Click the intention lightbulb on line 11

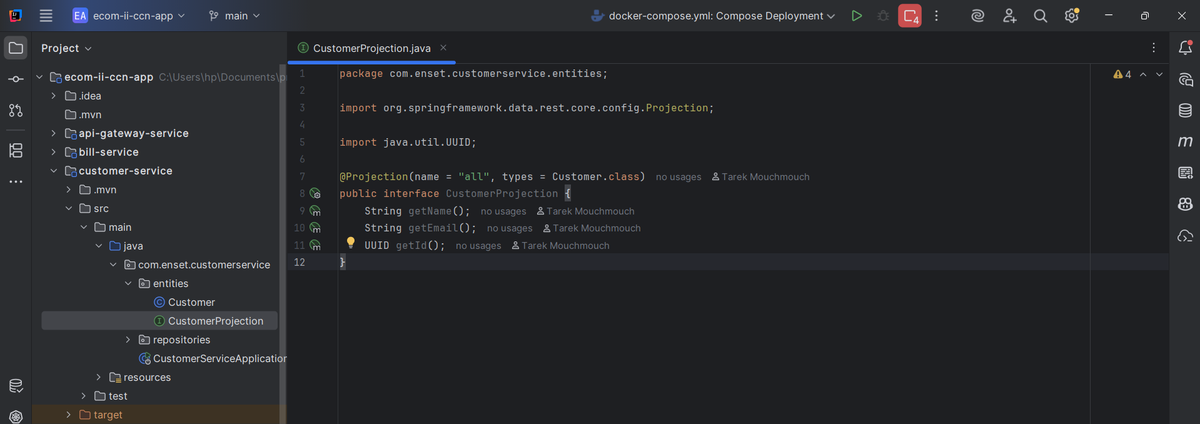tap(351, 243)
